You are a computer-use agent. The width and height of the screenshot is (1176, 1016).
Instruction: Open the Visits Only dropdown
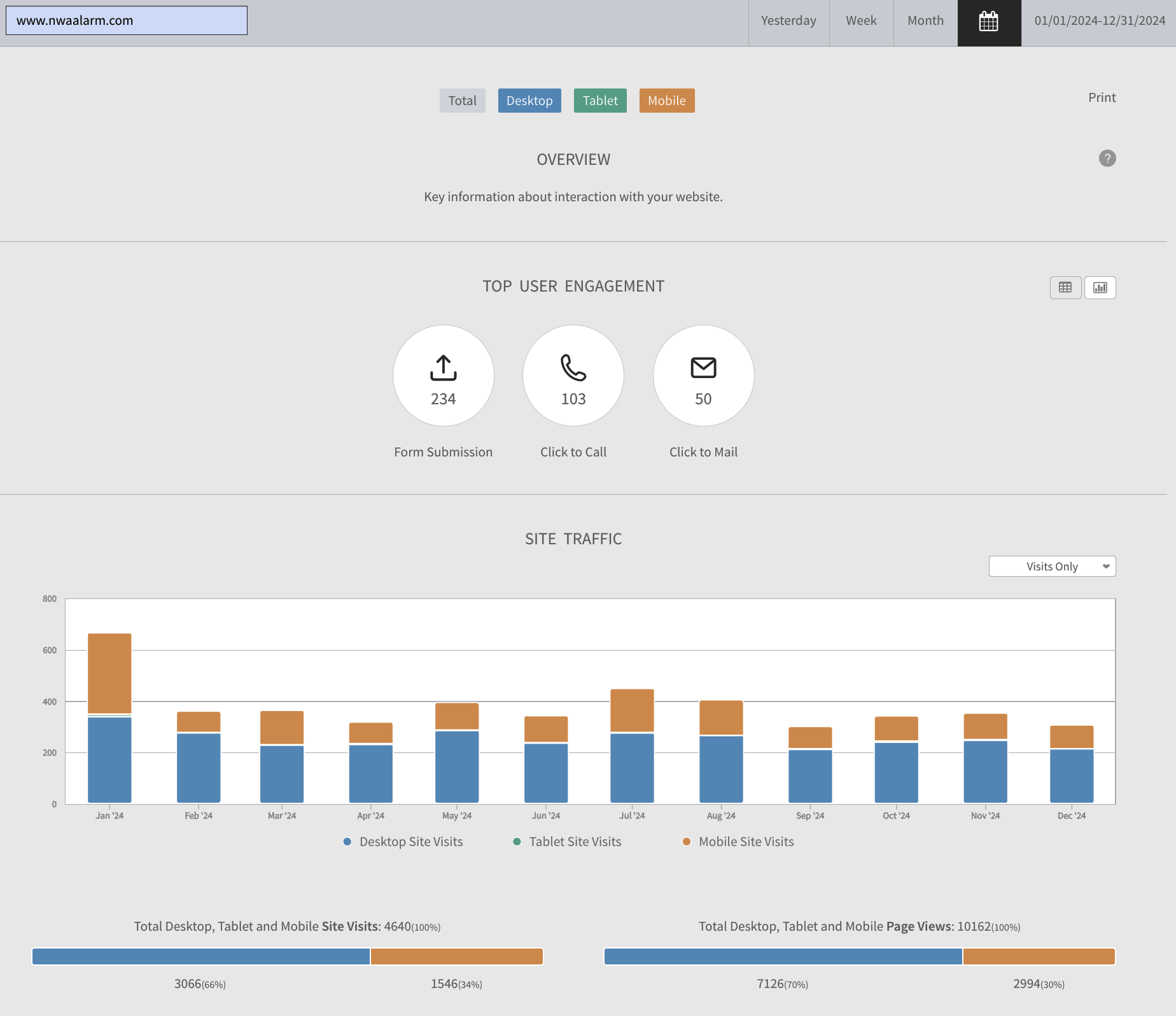(1052, 567)
